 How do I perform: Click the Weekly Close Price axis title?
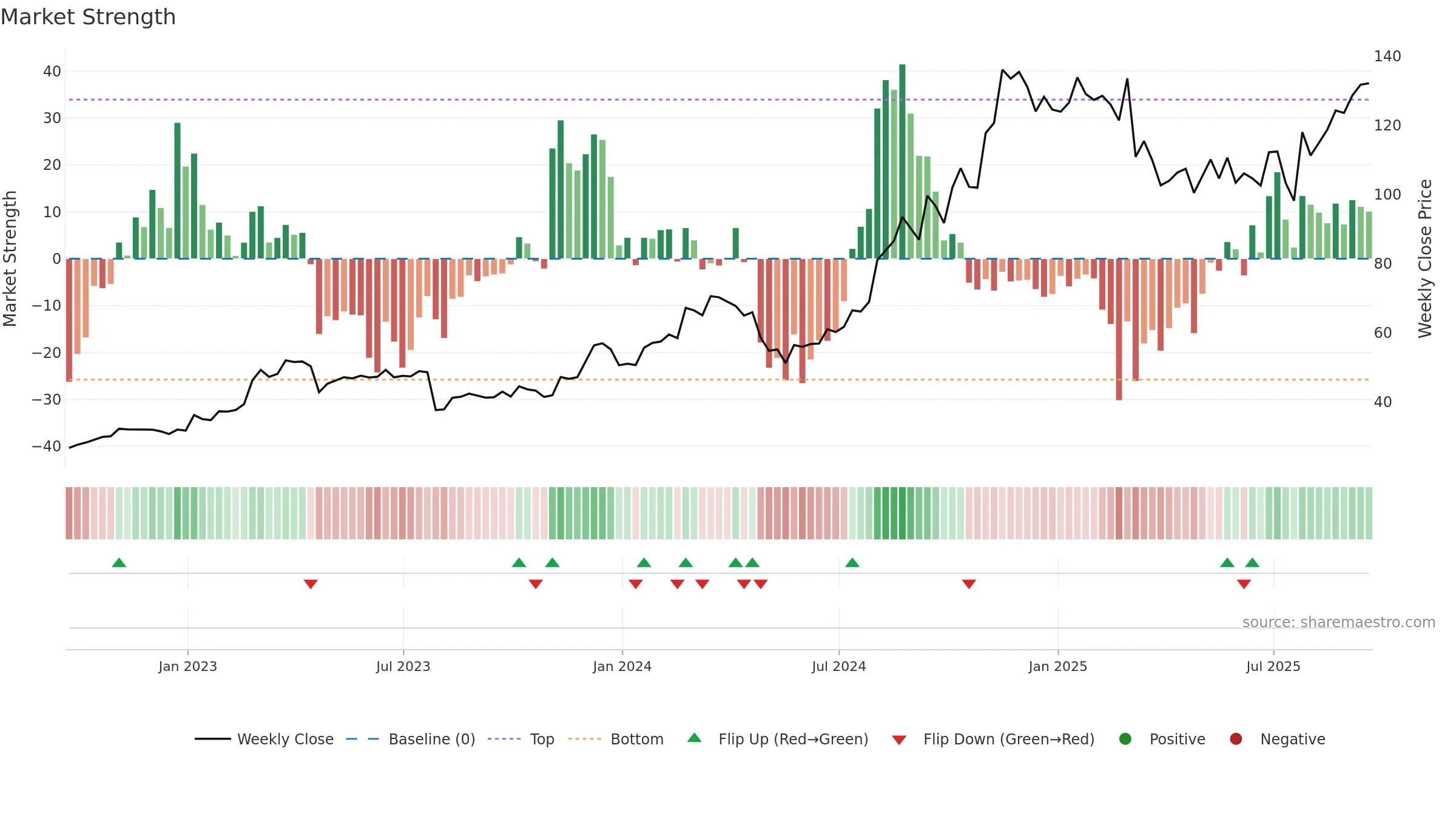(x=1425, y=258)
